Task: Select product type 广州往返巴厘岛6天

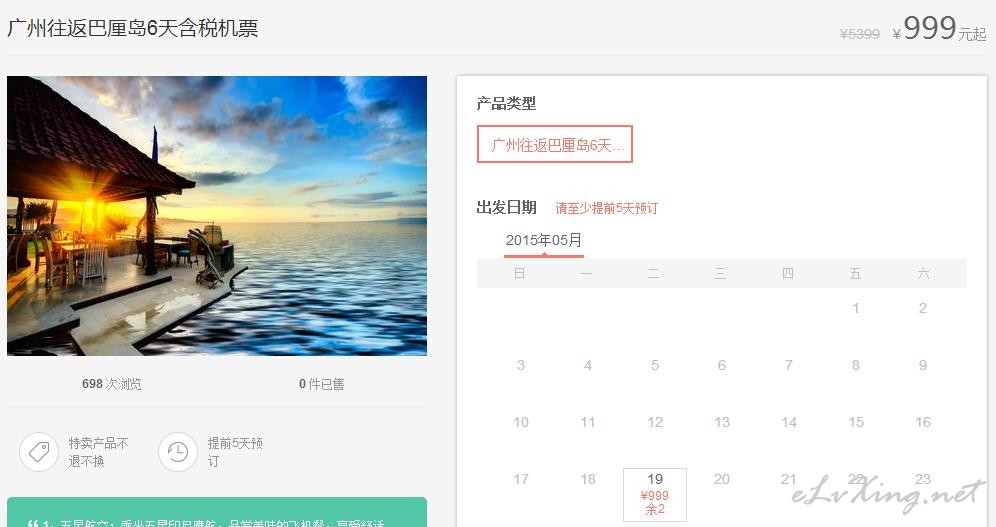Action: [555, 145]
